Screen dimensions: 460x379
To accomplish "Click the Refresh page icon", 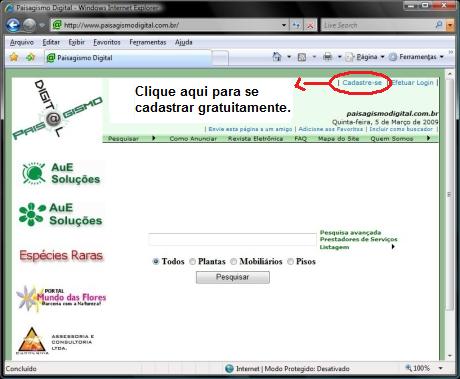I will pyautogui.click(x=296, y=25).
